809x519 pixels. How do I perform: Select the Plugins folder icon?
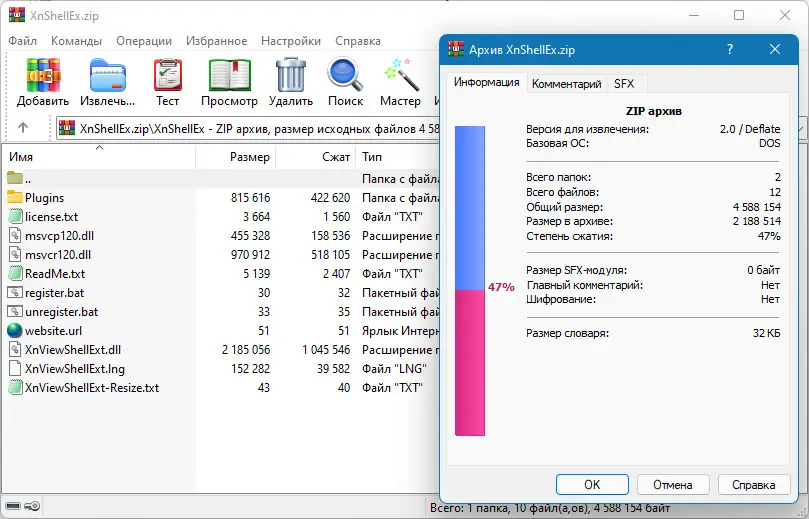(x=15, y=197)
